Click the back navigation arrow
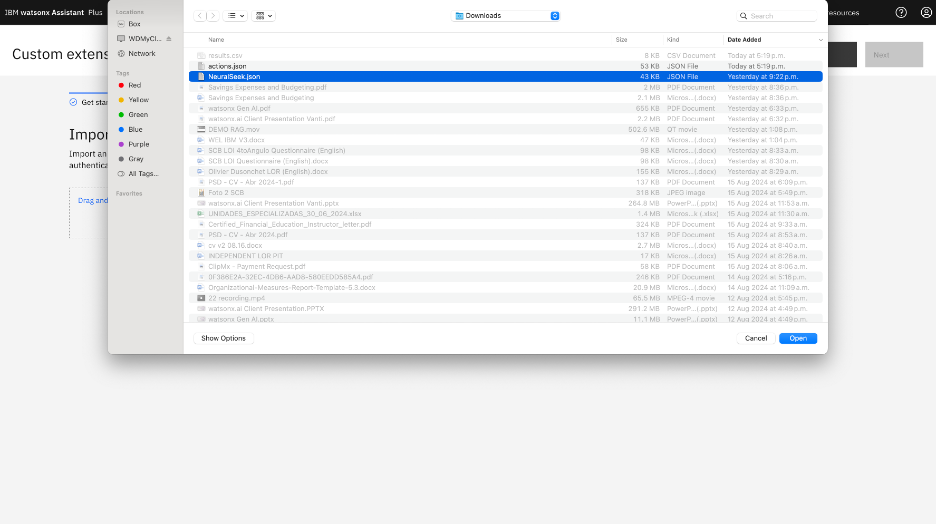 [200, 16]
